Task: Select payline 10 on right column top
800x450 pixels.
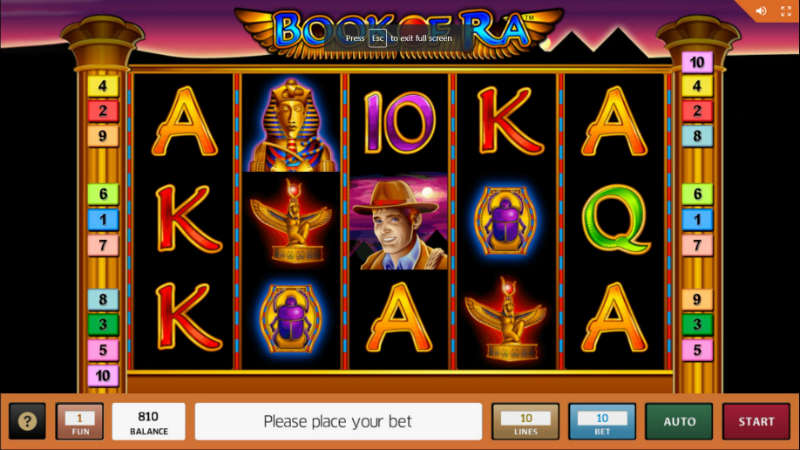Action: pyautogui.click(x=697, y=62)
